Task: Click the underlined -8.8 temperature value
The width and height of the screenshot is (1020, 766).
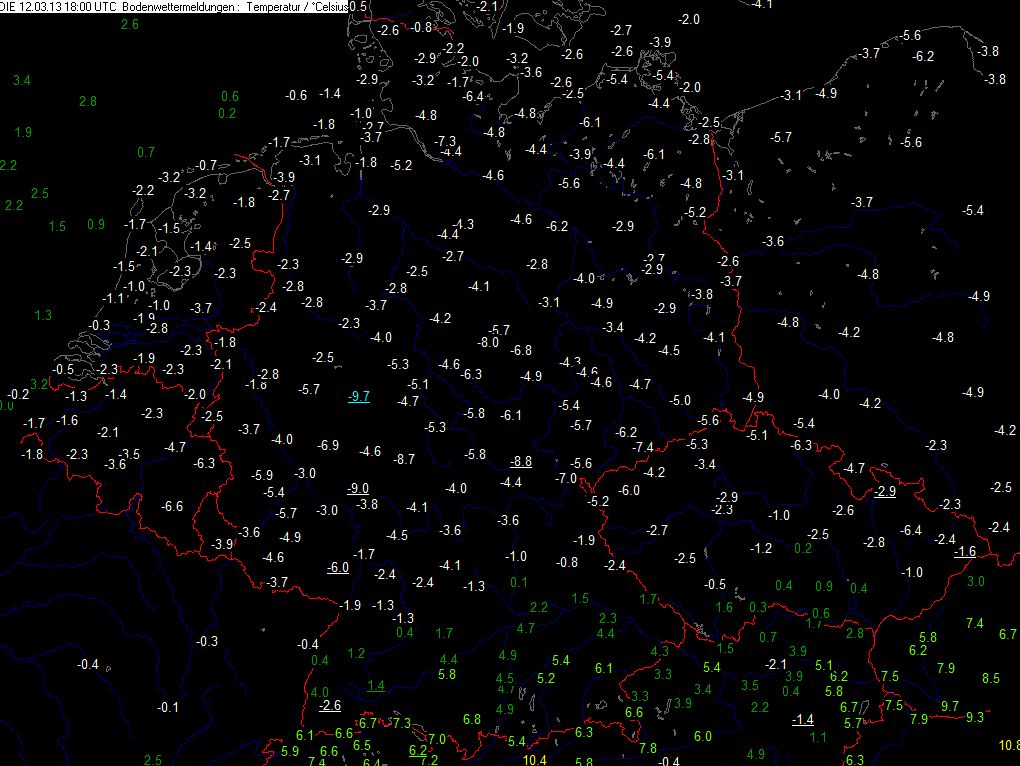Action: (520, 461)
